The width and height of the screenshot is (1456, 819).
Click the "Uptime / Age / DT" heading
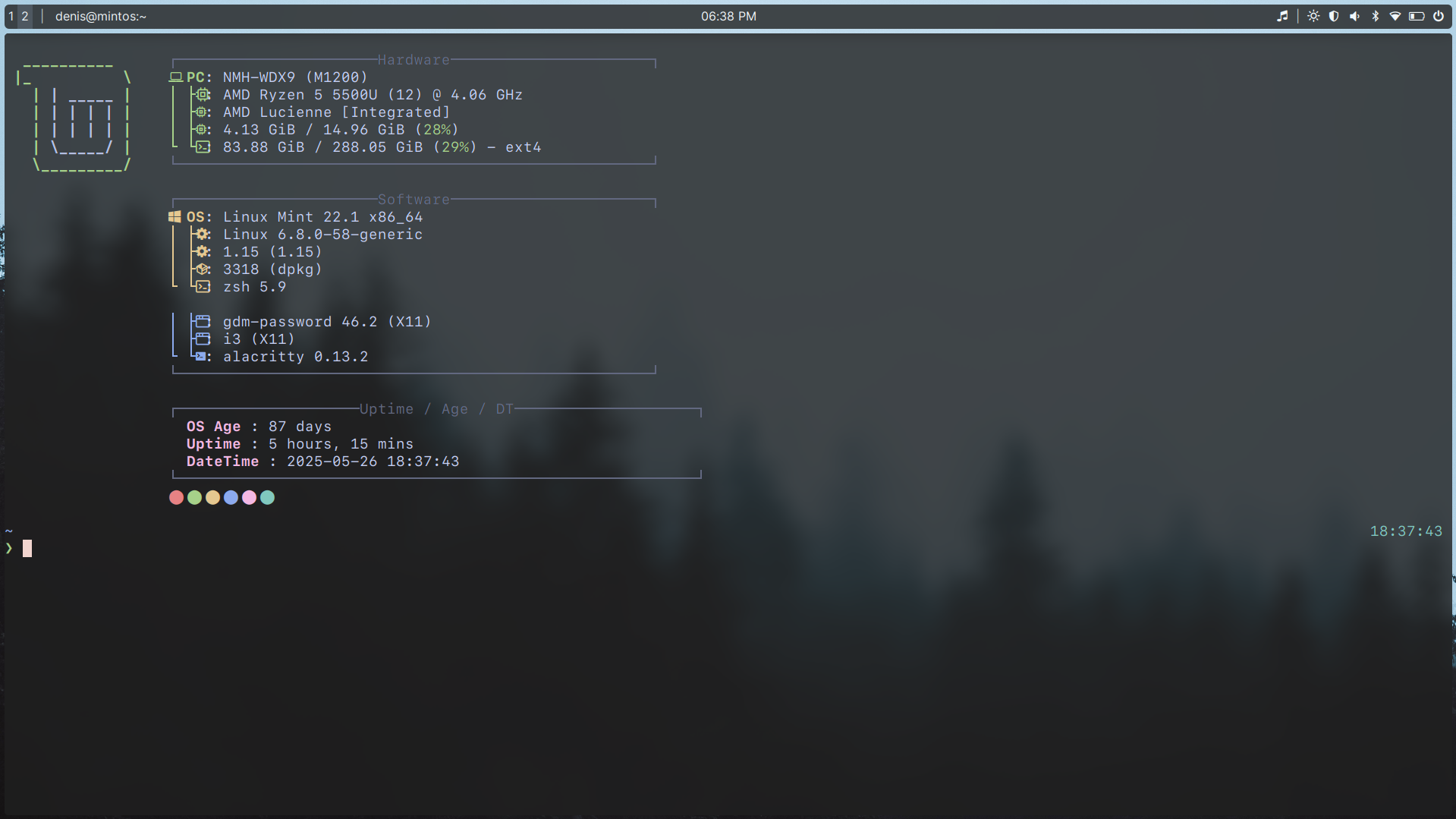pos(437,409)
